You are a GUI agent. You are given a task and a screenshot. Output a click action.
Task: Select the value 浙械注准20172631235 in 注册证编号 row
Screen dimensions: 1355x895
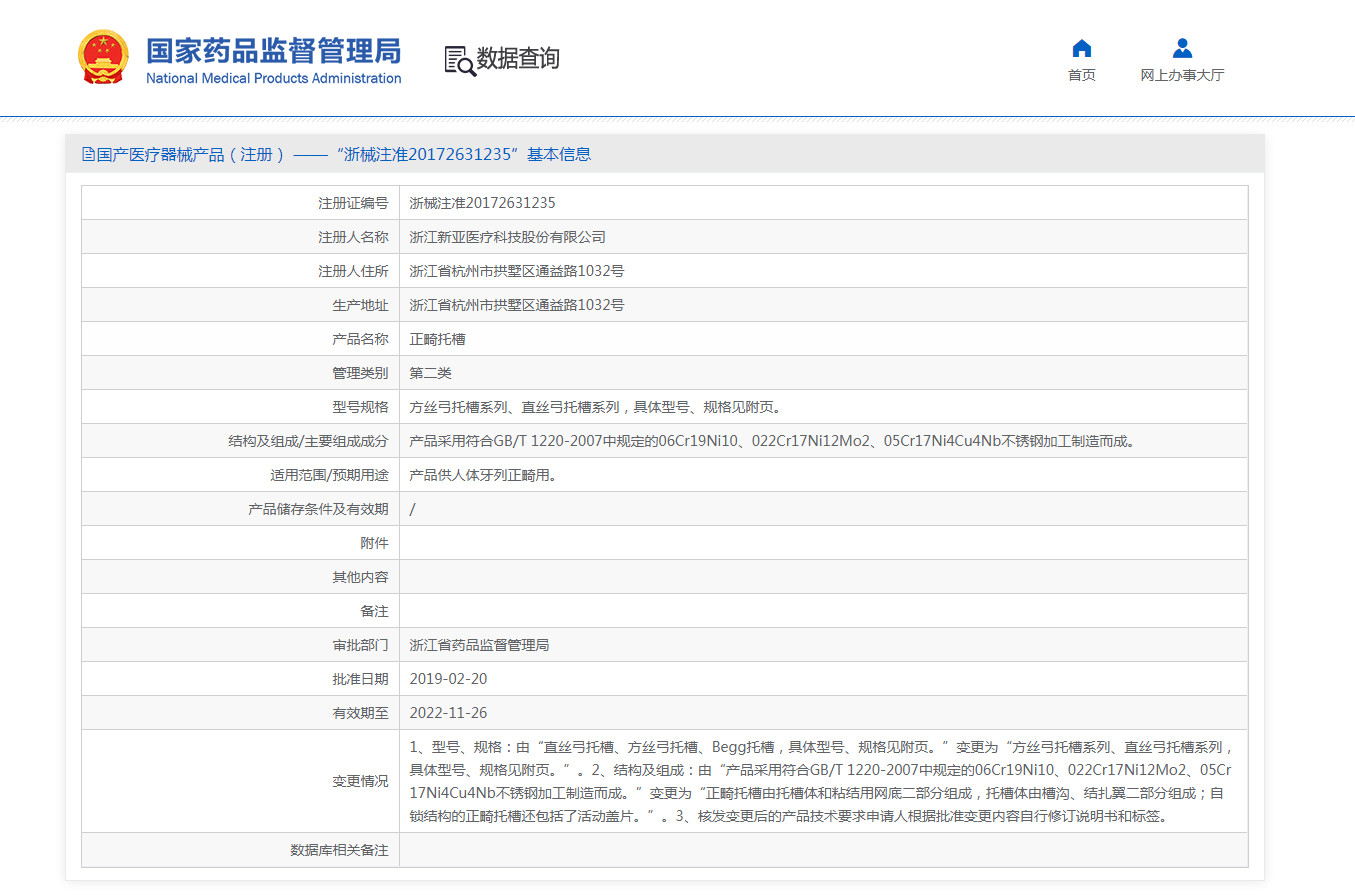(482, 203)
